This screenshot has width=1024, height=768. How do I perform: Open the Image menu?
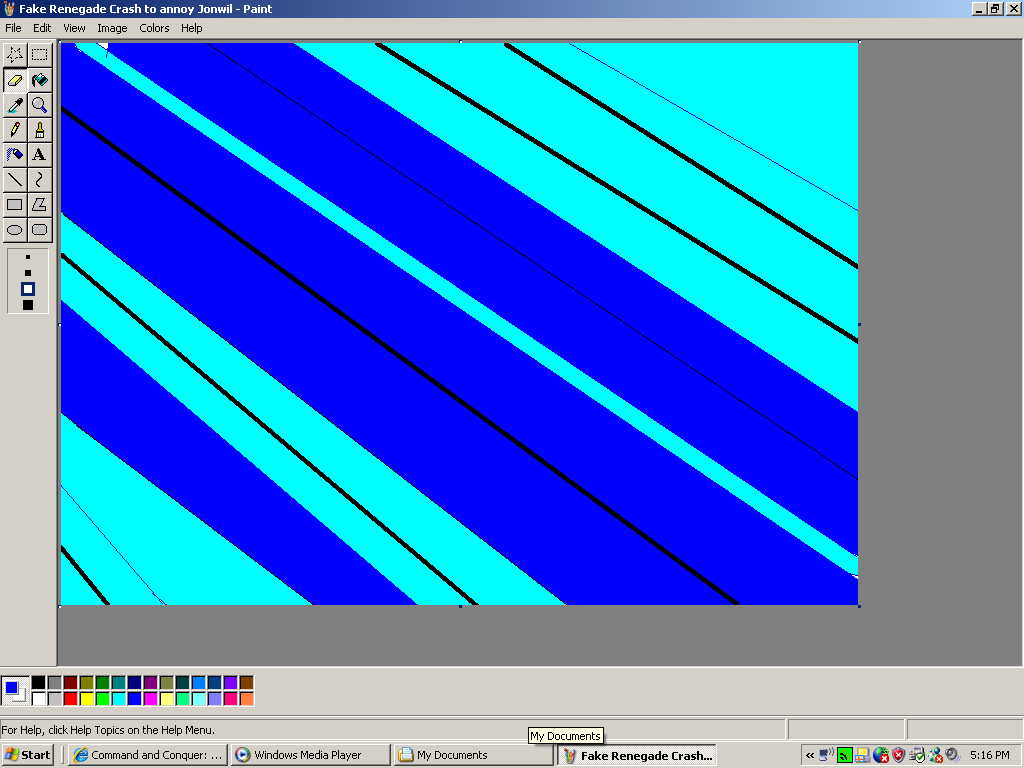tap(112, 28)
